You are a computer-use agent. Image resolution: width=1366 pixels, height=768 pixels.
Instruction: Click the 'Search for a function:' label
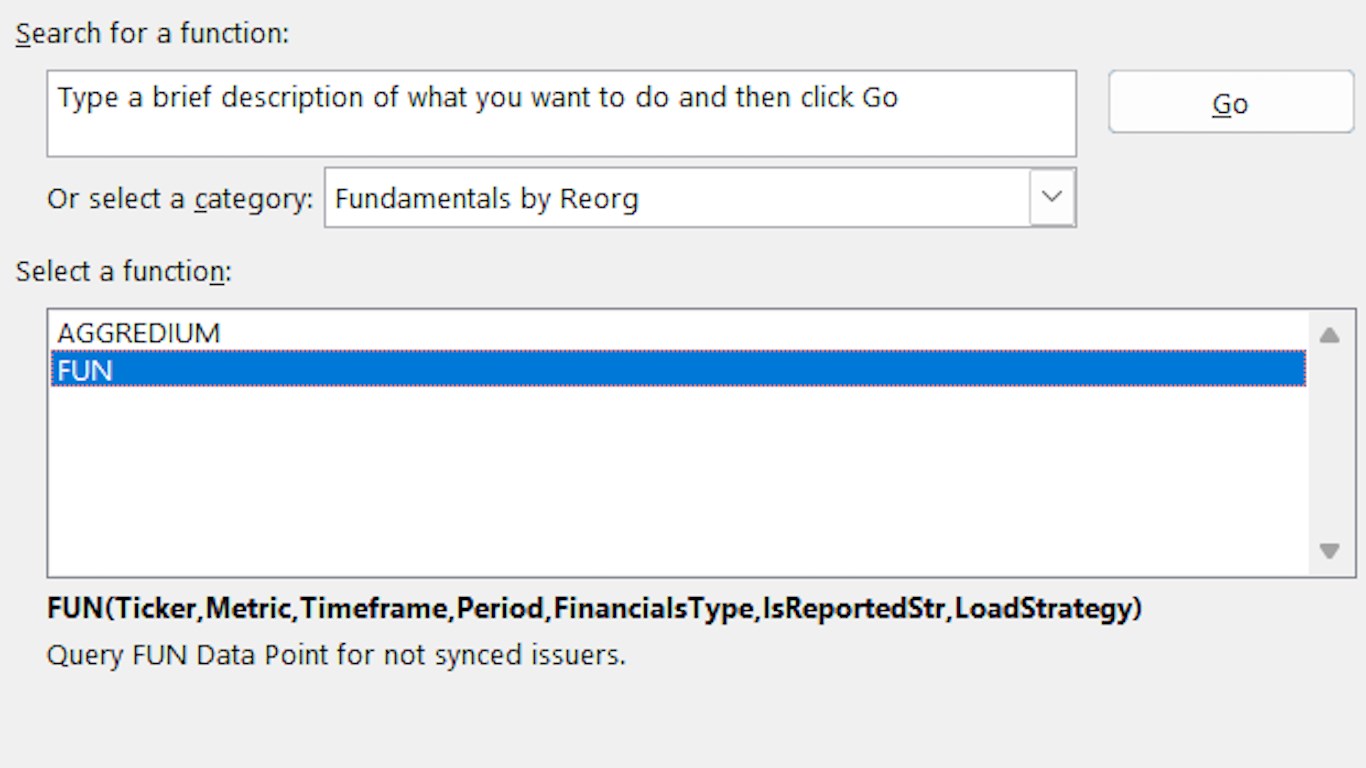[x=152, y=34]
